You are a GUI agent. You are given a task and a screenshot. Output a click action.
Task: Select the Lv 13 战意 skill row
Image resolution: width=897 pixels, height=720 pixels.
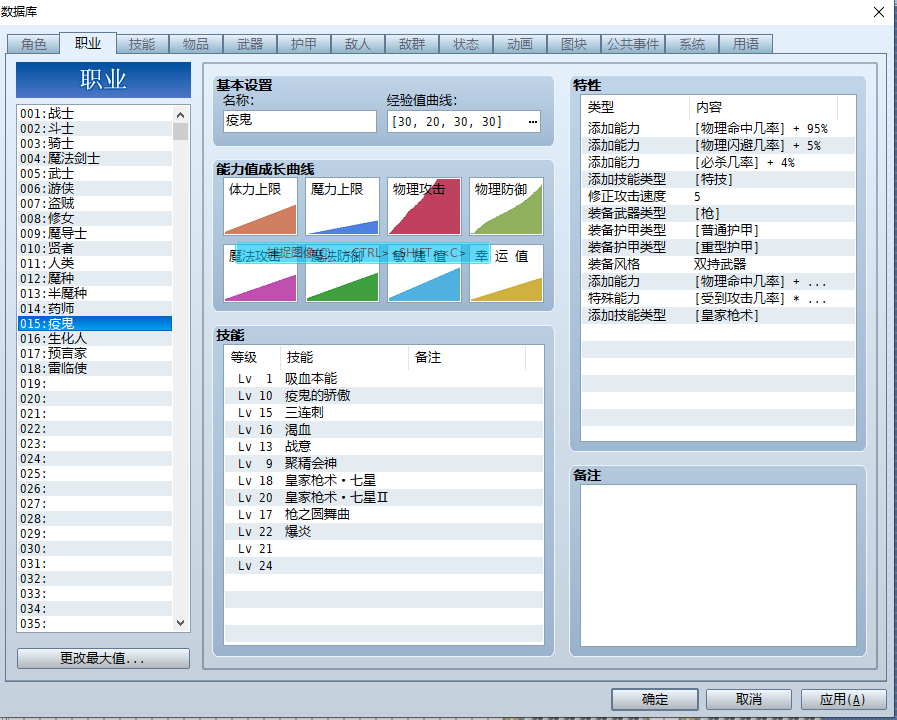click(384, 447)
